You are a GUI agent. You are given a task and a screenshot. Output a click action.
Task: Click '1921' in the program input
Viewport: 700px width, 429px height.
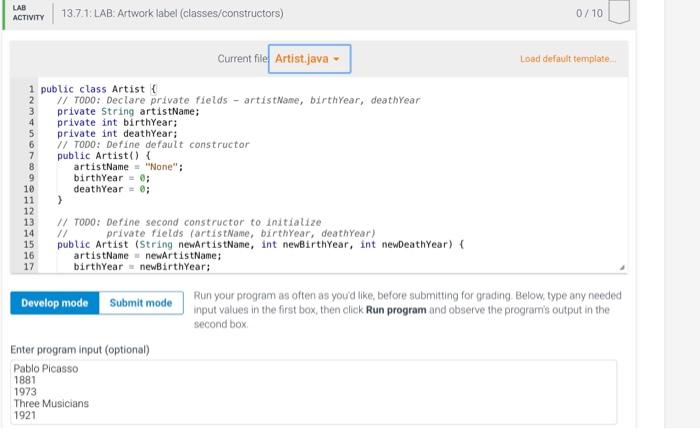(x=25, y=415)
